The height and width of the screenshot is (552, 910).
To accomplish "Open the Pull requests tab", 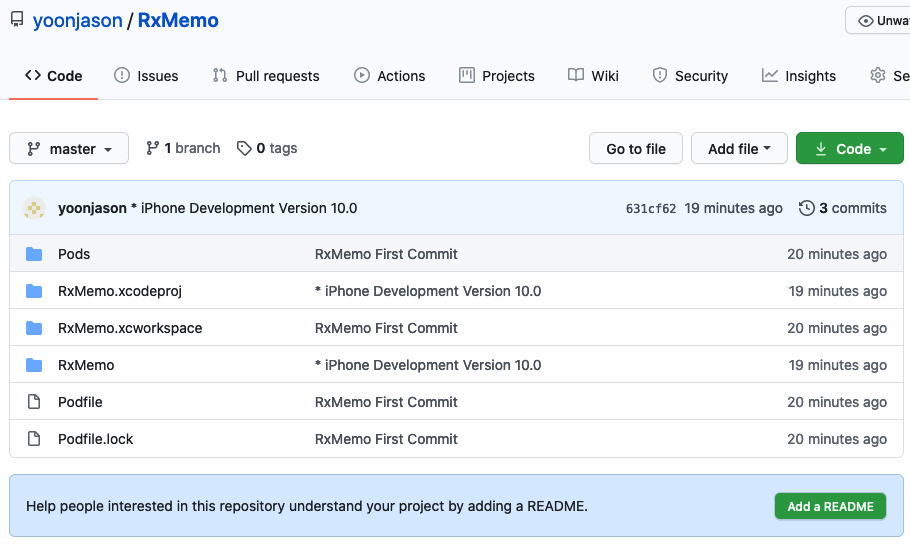I will click(266, 76).
